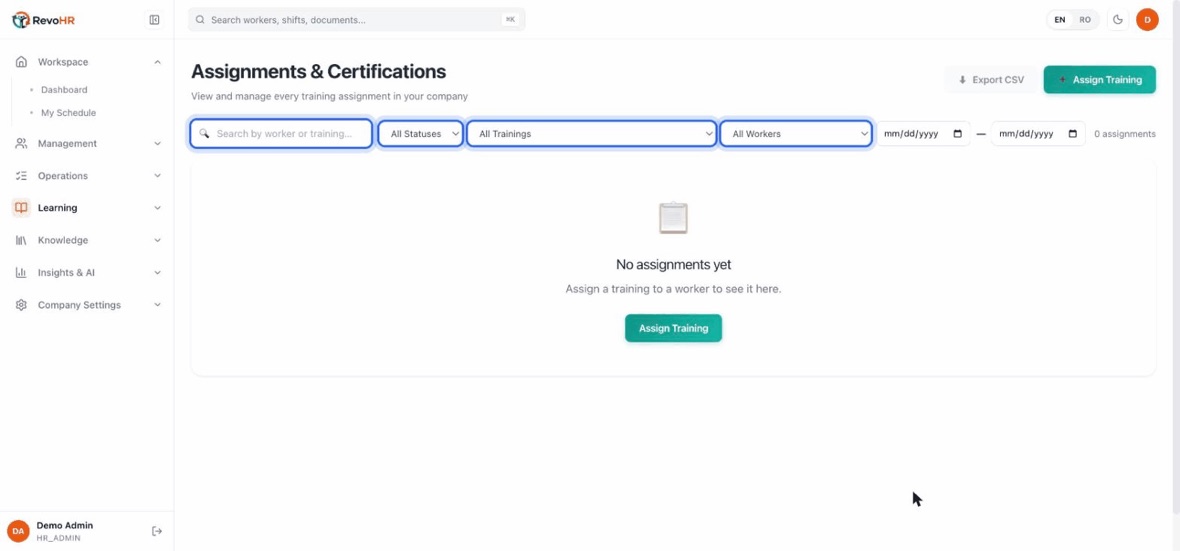Open the Learning book icon section

[x=21, y=208]
